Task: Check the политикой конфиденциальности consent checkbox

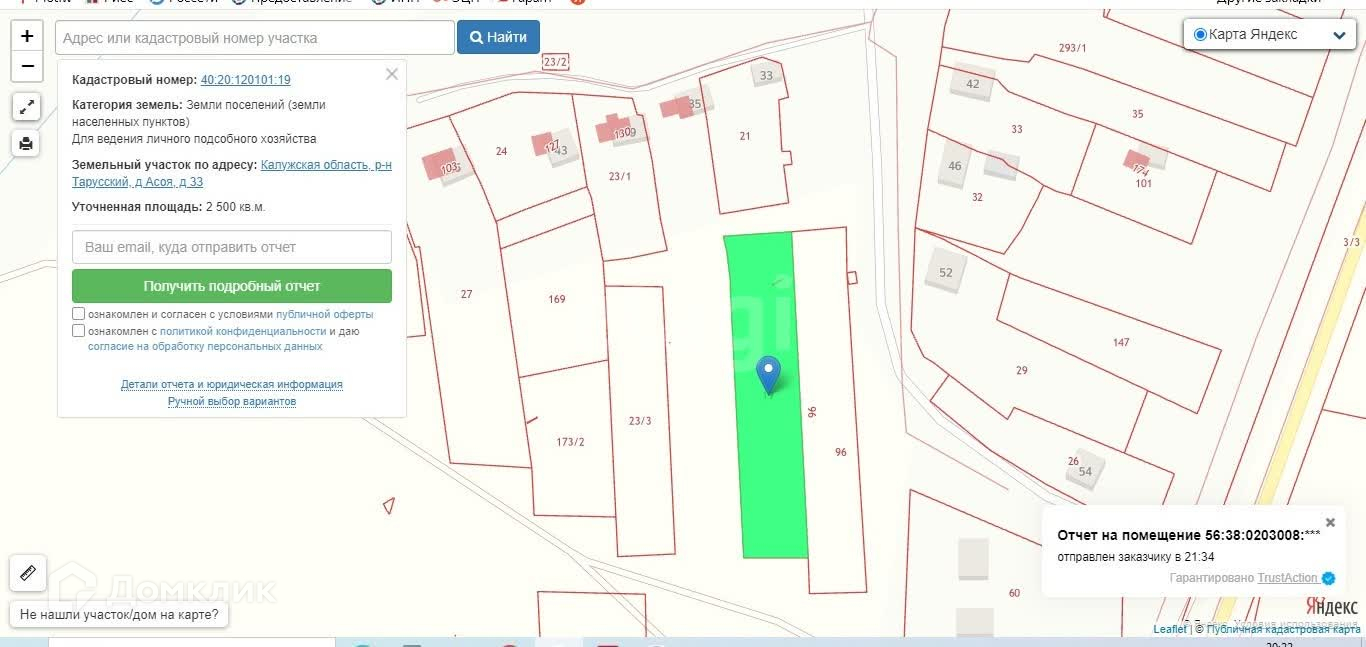Action: tap(79, 331)
